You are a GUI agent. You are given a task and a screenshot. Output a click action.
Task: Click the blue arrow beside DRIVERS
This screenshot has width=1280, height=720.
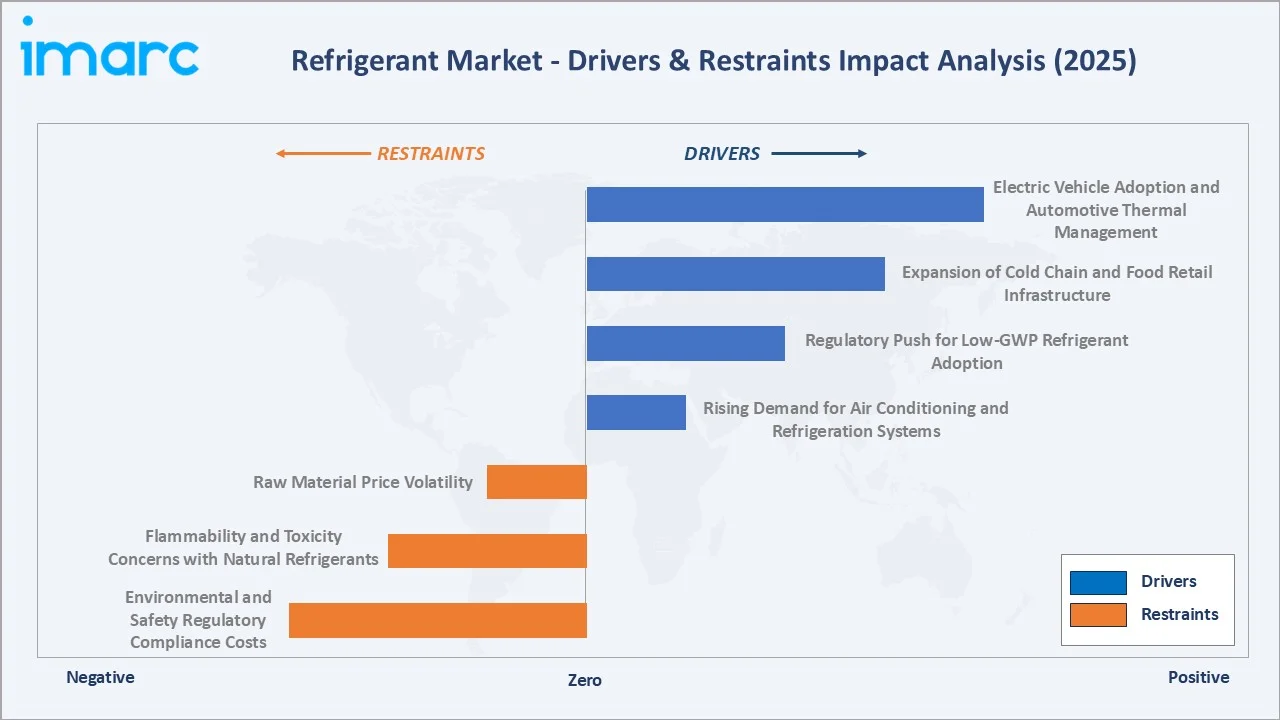click(819, 154)
